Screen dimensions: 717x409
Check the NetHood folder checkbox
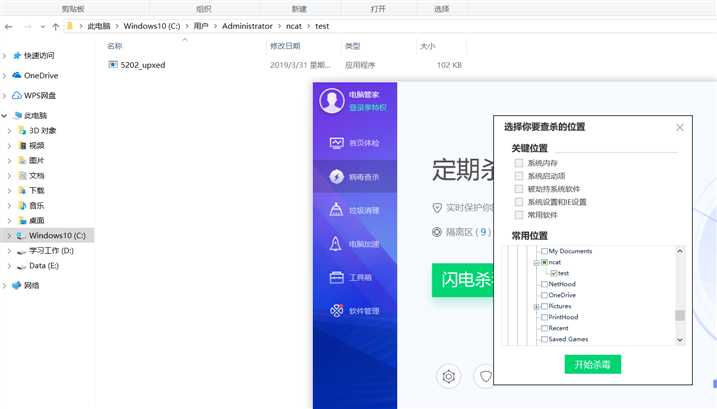(x=544, y=284)
